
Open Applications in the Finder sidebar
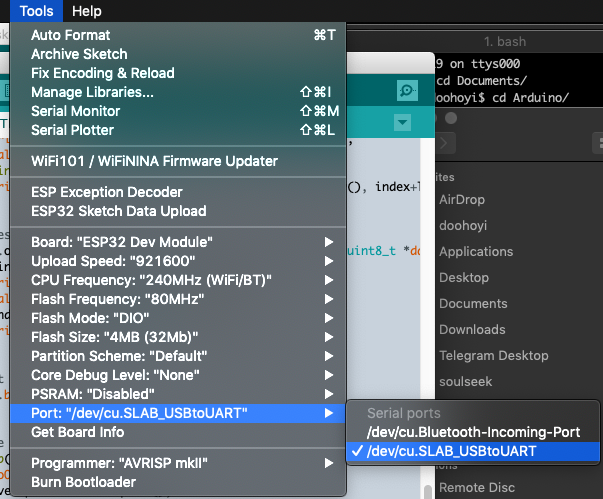tap(475, 252)
